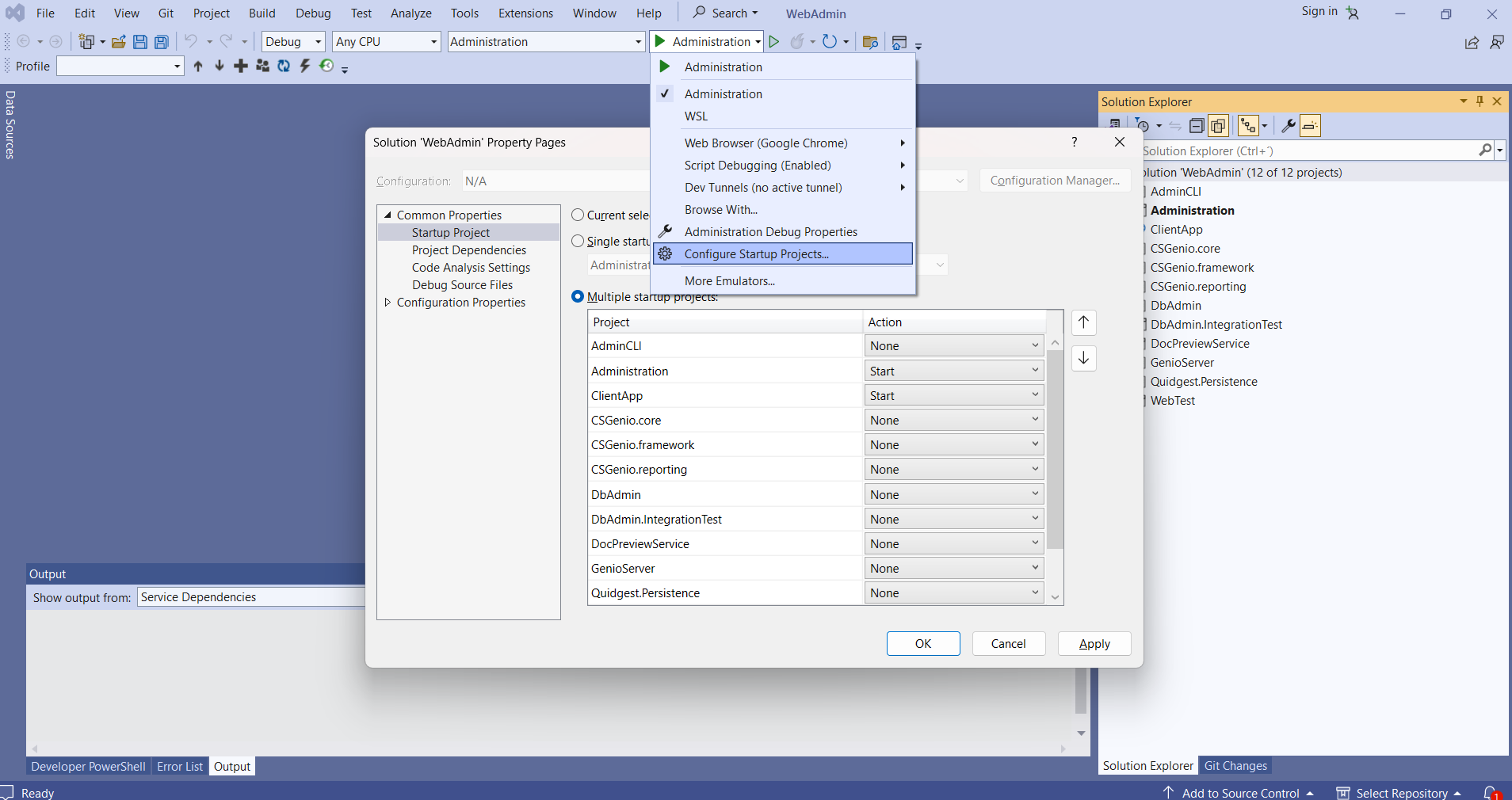The image size is (1512, 800).
Task: Click the blue refresh arrows Profile icon
Action: coord(284,66)
